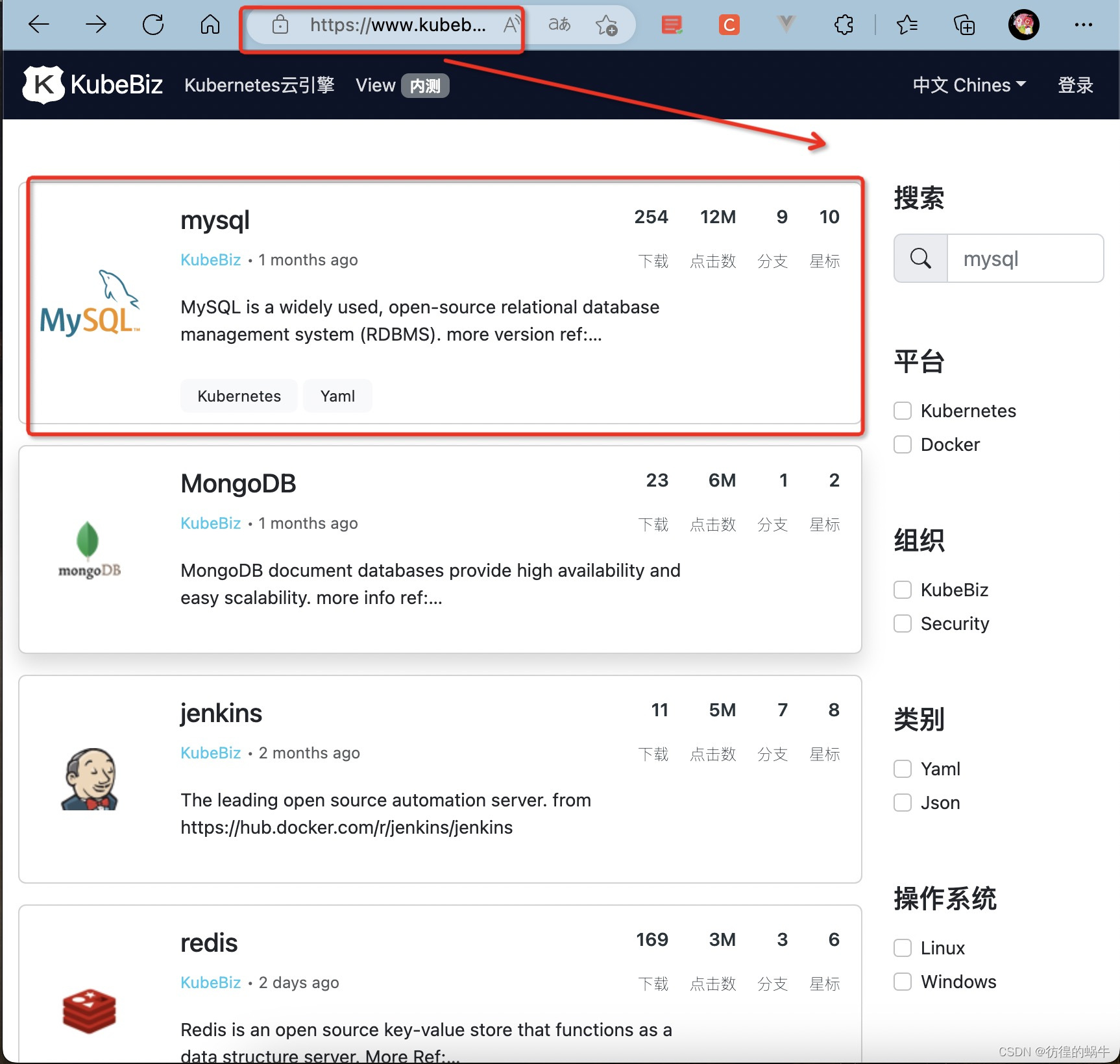Open browser Settings and more menu
This screenshot has height=1064, width=1120.
click(1083, 25)
